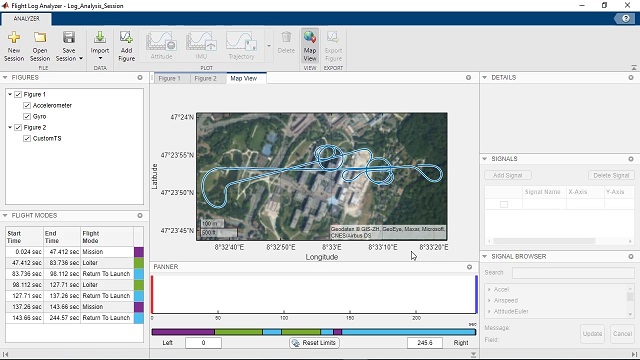Click the Reset Limits button
The width and height of the screenshot is (640, 360).
point(314,343)
